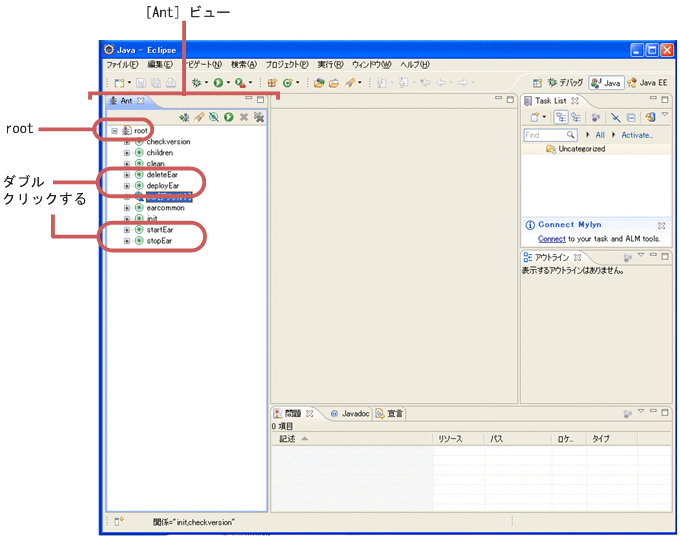
Task: Toggle Hide Internal Targets in Ant view
Action: [214, 117]
